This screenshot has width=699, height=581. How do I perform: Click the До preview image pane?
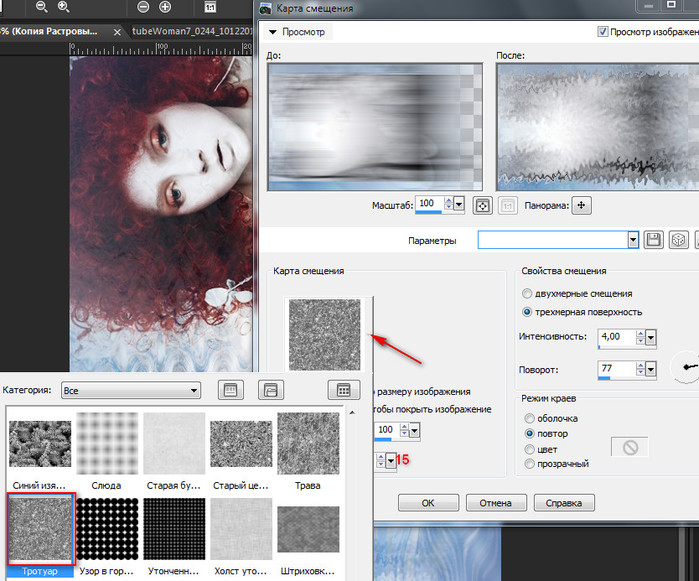point(374,127)
